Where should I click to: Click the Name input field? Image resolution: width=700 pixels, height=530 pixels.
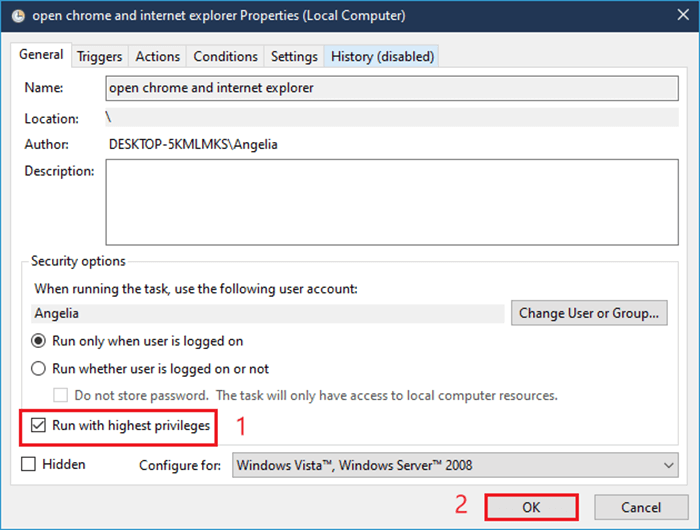(392, 88)
